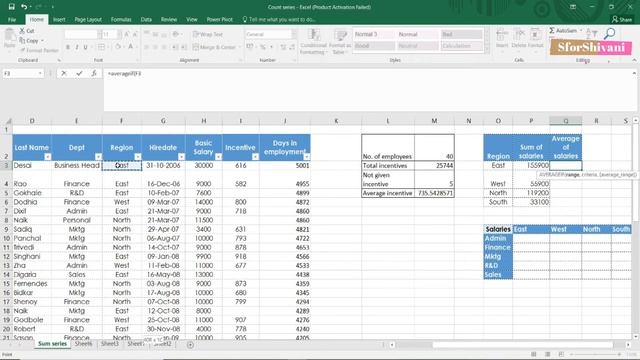Click the Increase Decimal icon

(x=284, y=47)
